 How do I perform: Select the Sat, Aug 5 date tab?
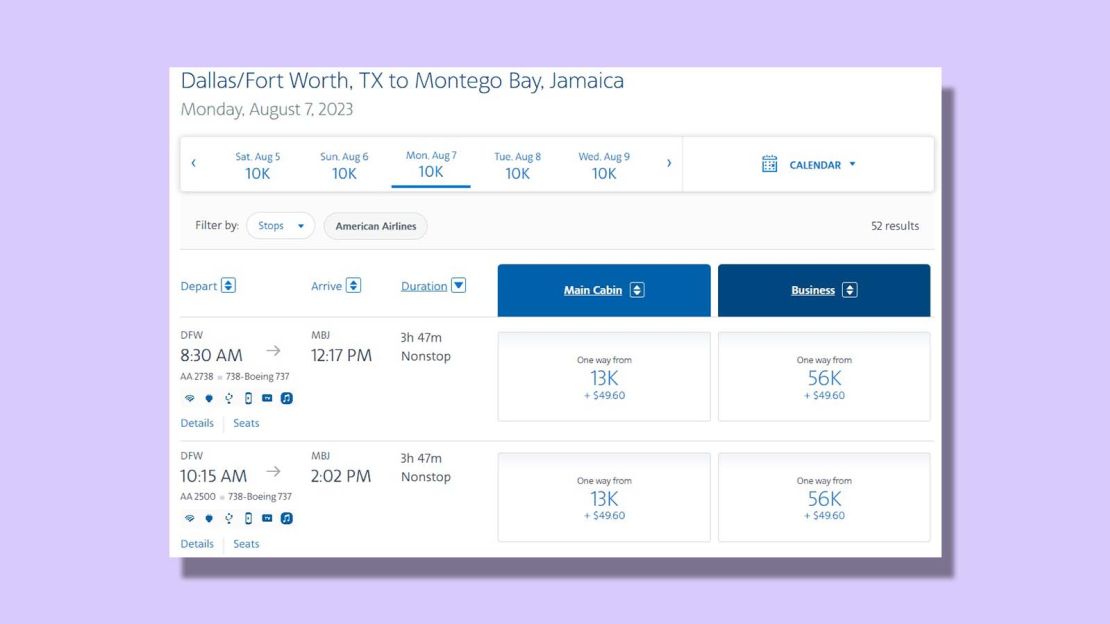pos(258,165)
